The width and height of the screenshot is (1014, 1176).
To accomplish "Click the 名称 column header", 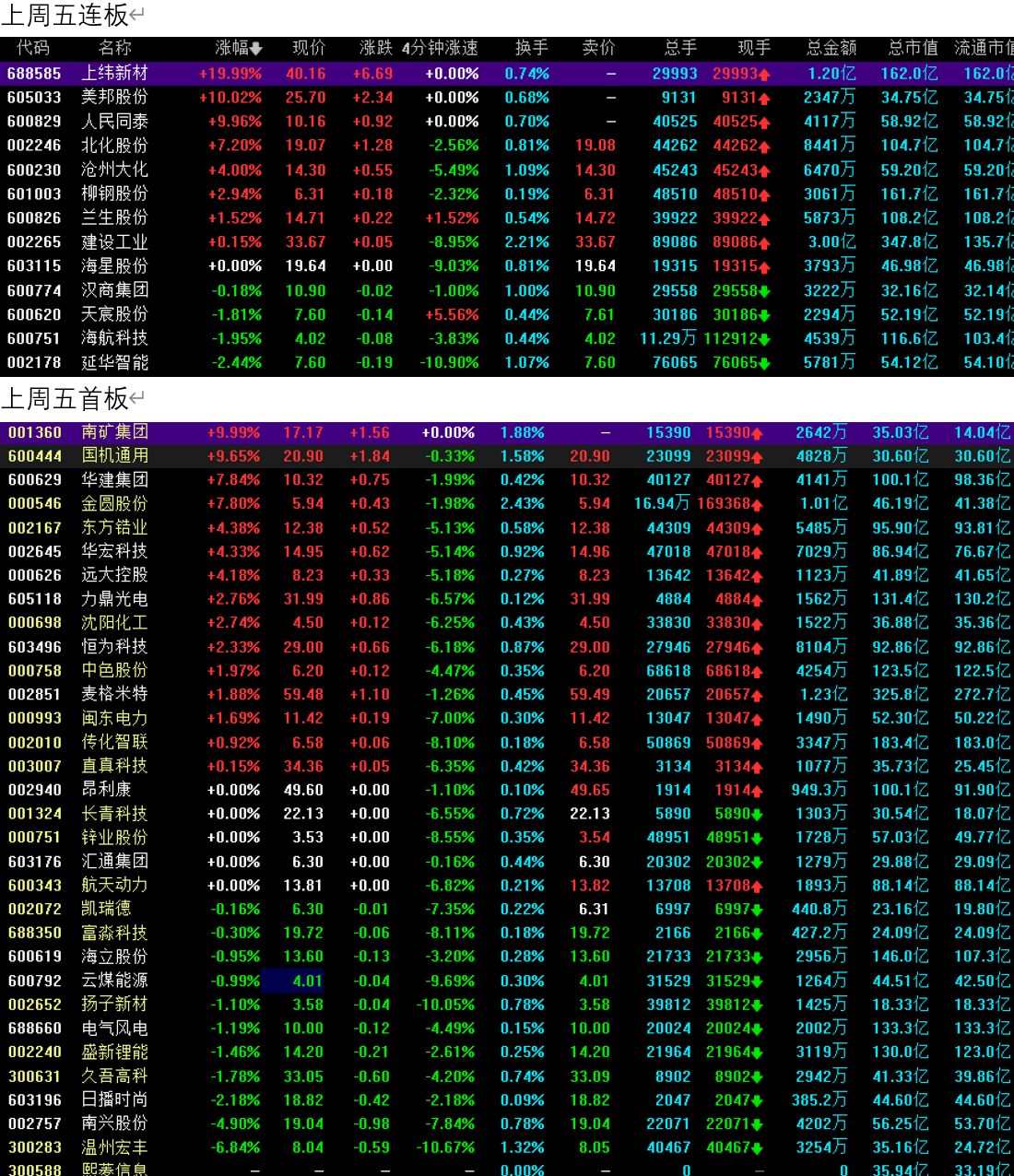I will (x=114, y=48).
